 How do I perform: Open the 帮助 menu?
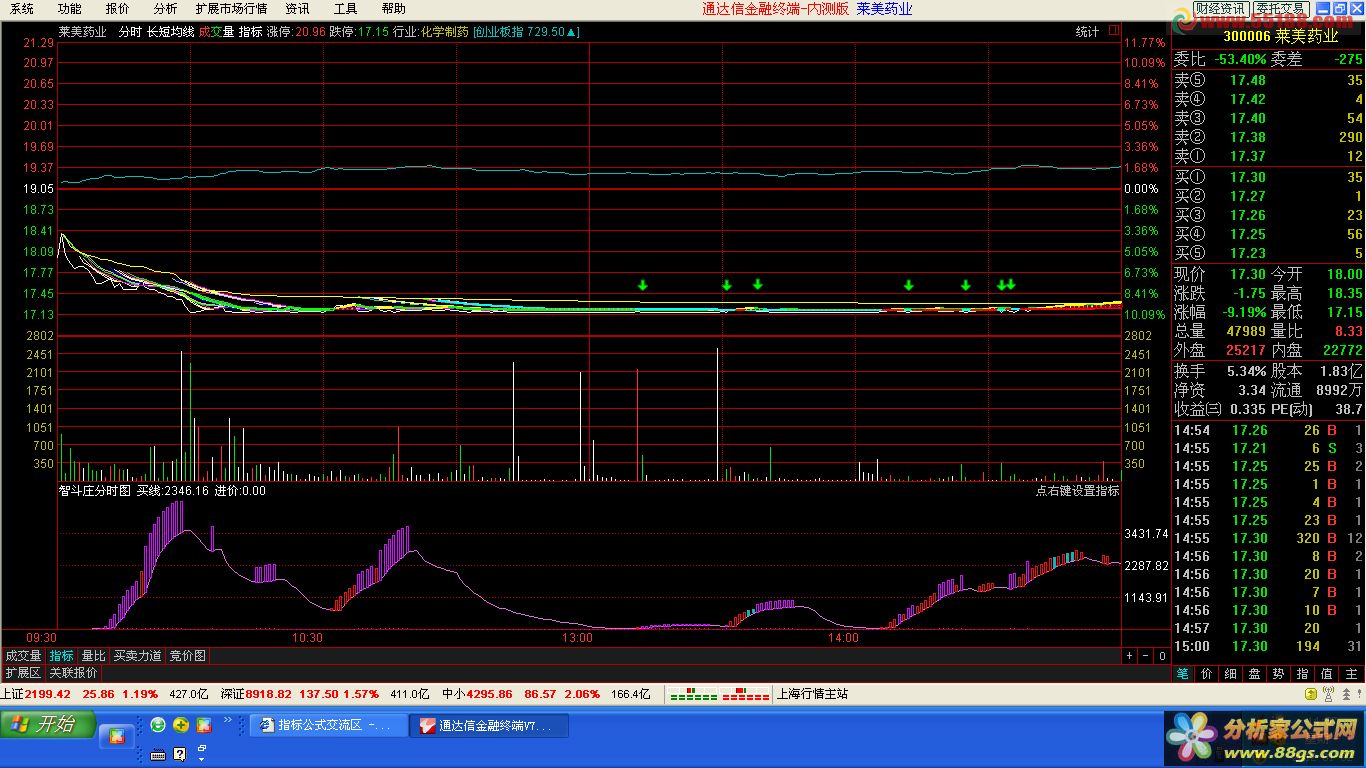393,9
